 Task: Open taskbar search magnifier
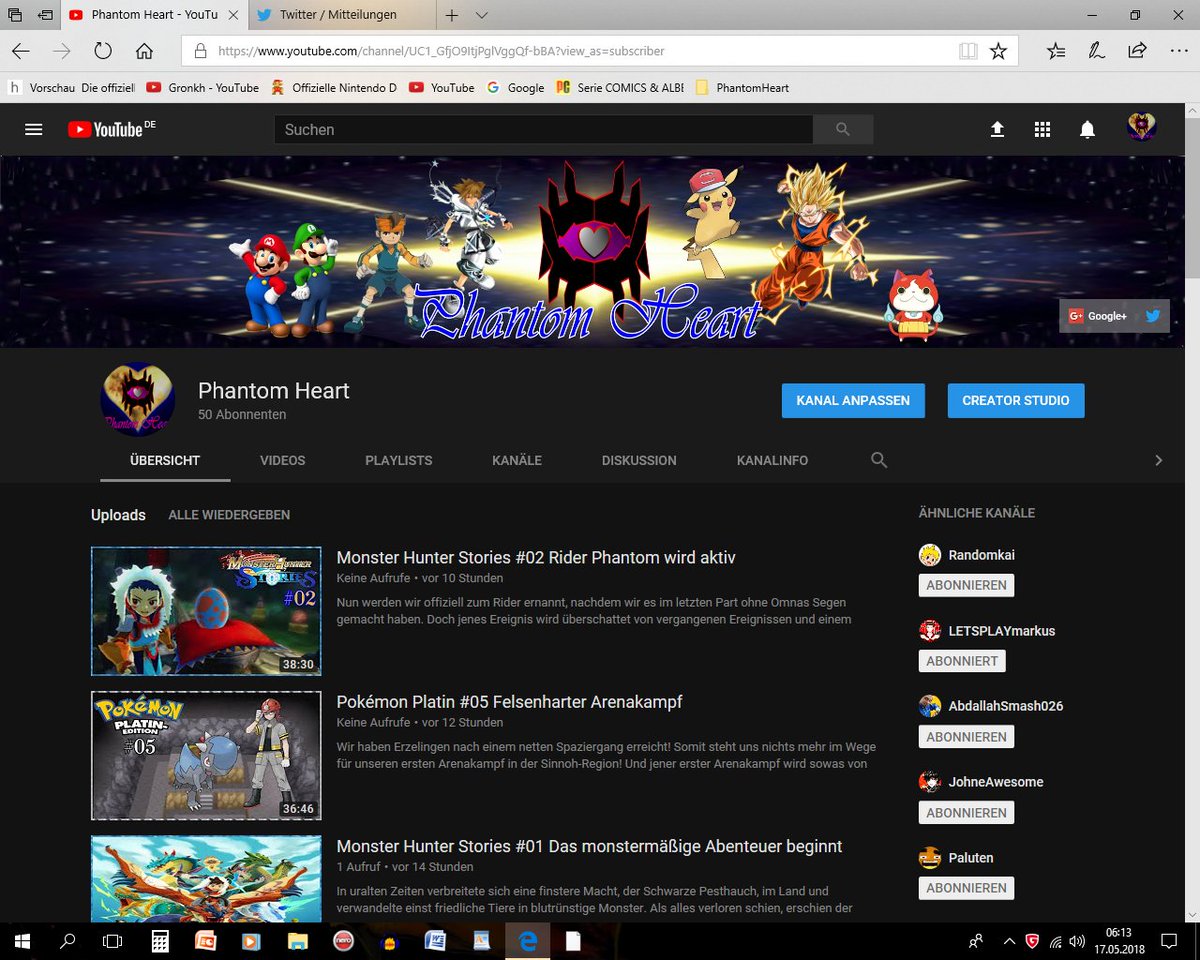(x=68, y=941)
